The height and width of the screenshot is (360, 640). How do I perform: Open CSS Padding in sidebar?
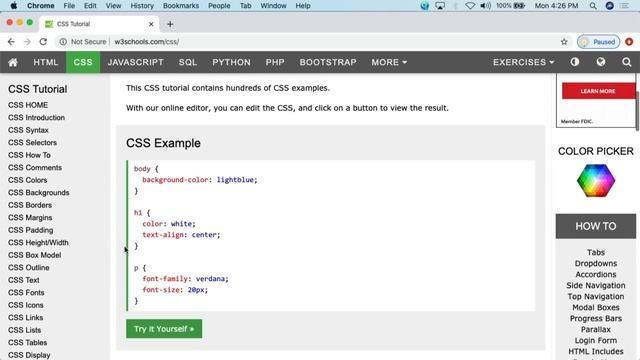31,230
